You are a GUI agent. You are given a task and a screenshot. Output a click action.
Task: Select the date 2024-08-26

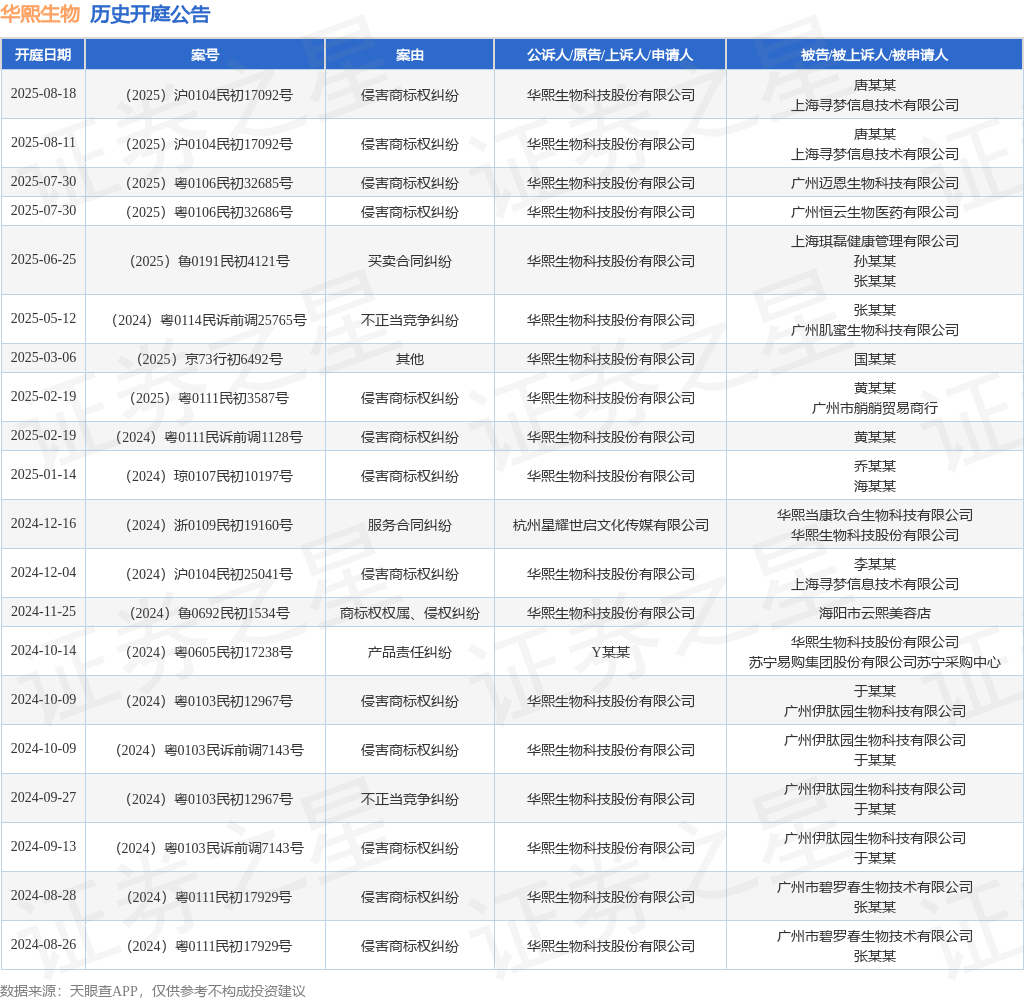point(43,944)
